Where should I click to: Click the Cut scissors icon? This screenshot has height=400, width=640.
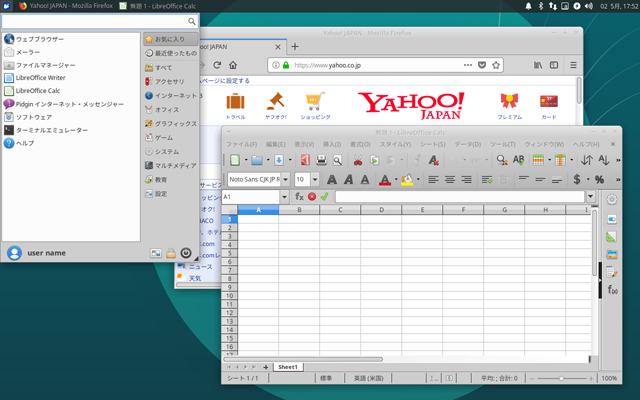point(358,160)
